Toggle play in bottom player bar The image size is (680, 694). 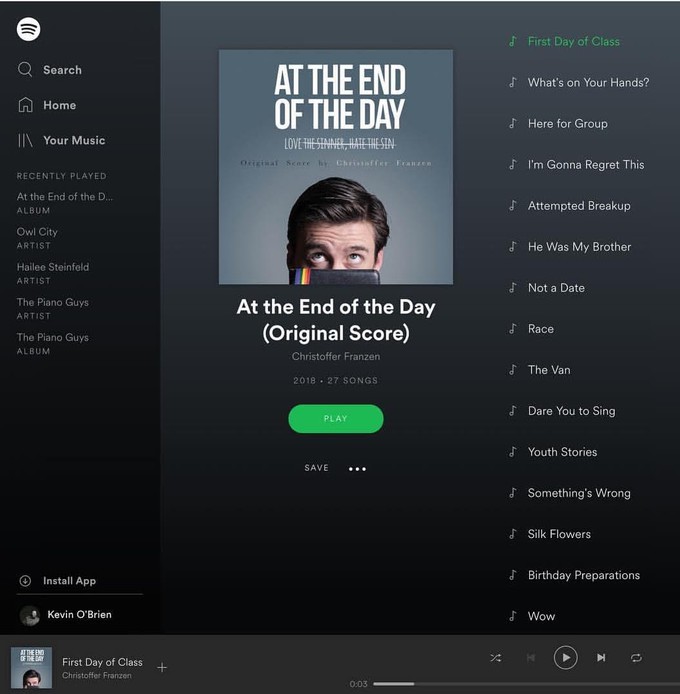tap(565, 658)
